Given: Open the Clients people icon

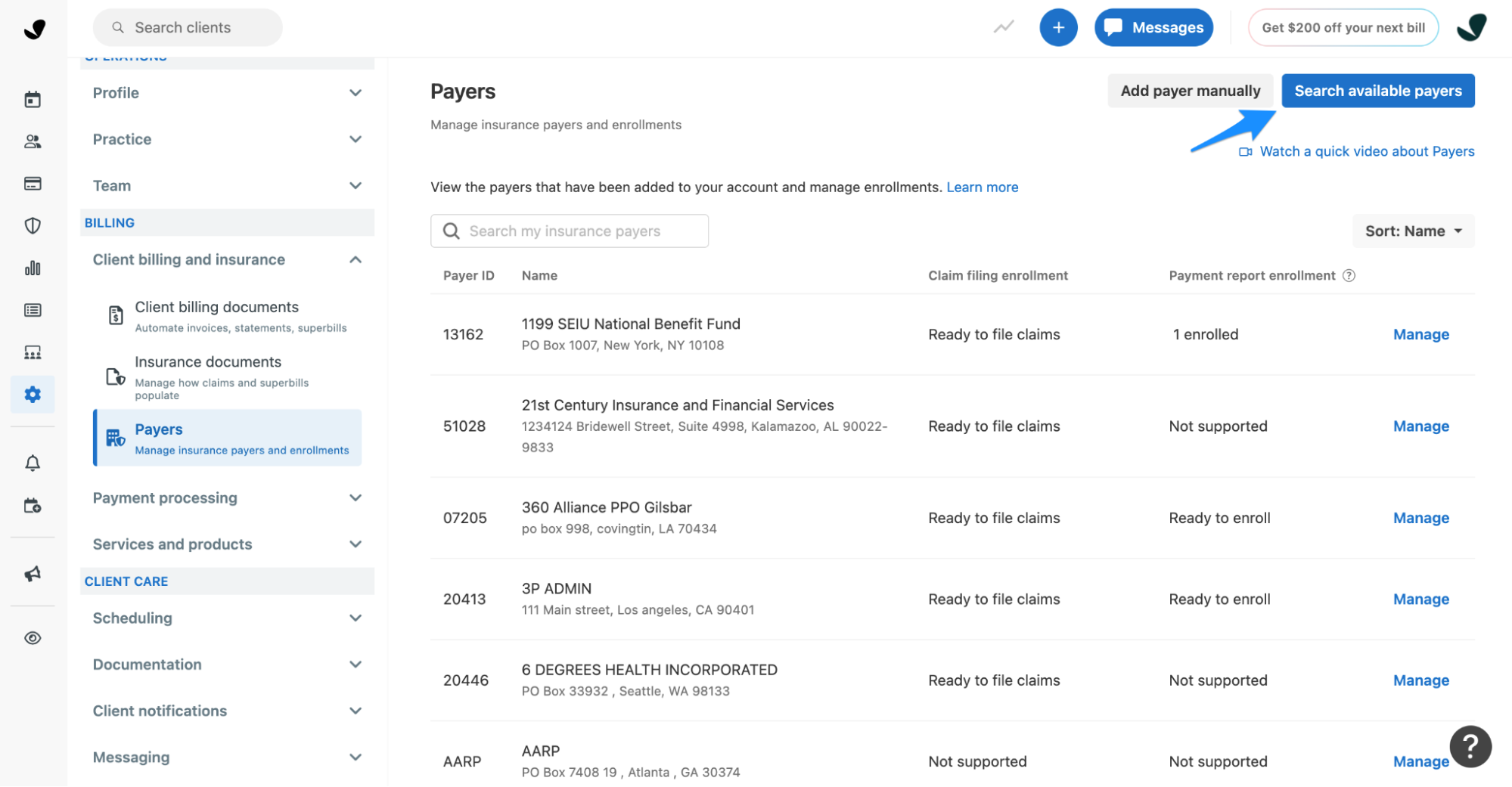Looking at the screenshot, I should pyautogui.click(x=33, y=141).
